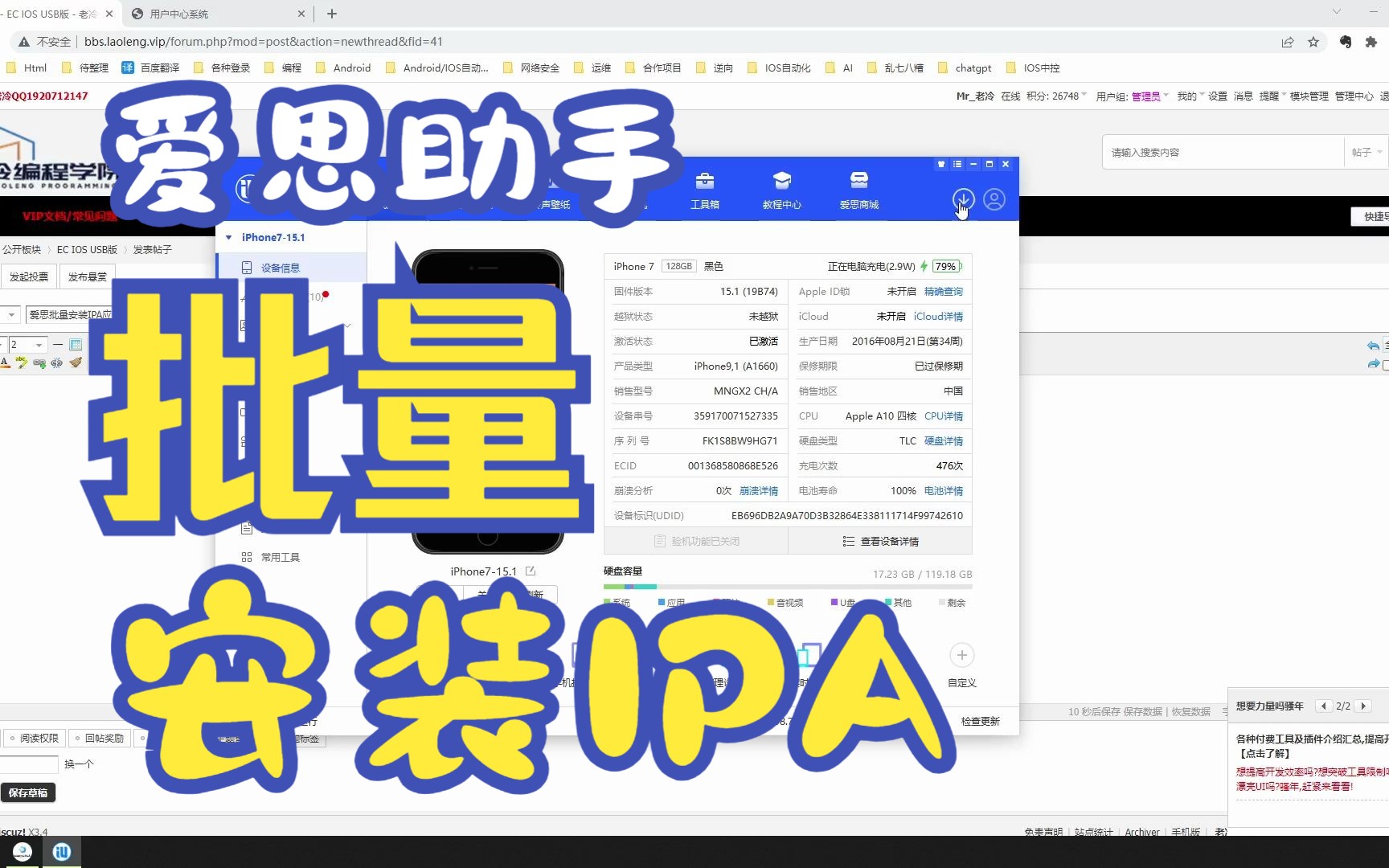This screenshot has height=868, width=1389.
Task: Open the list menu icon in i4 title bar
Action: [957, 164]
